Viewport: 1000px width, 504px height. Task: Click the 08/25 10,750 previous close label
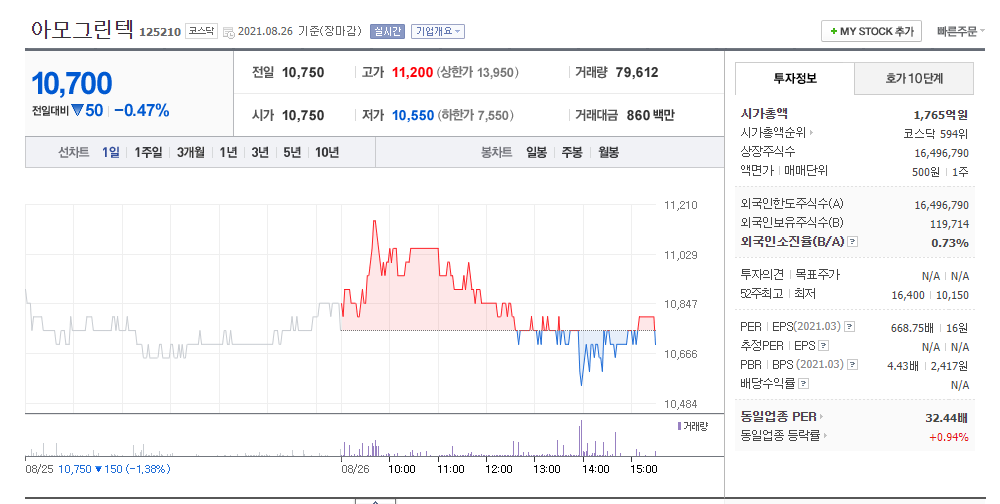98,469
